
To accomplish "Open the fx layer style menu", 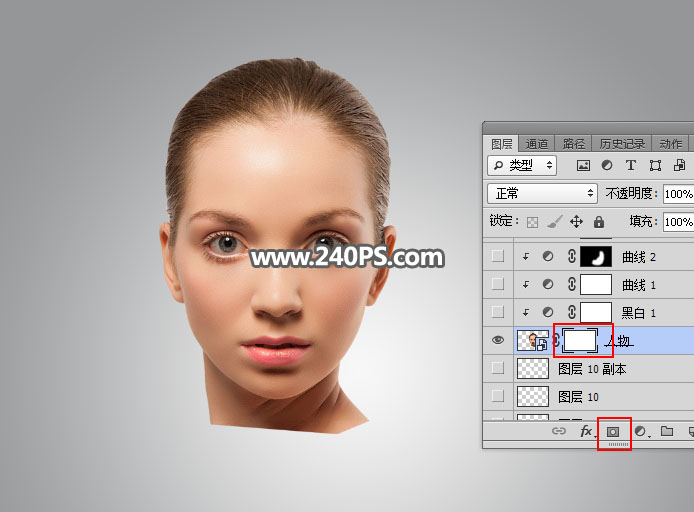I will [x=587, y=432].
